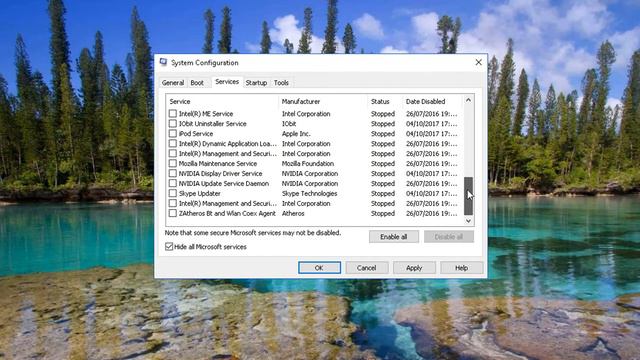Image resolution: width=640 pixels, height=360 pixels.
Task: Click the Apply button
Action: click(x=414, y=268)
